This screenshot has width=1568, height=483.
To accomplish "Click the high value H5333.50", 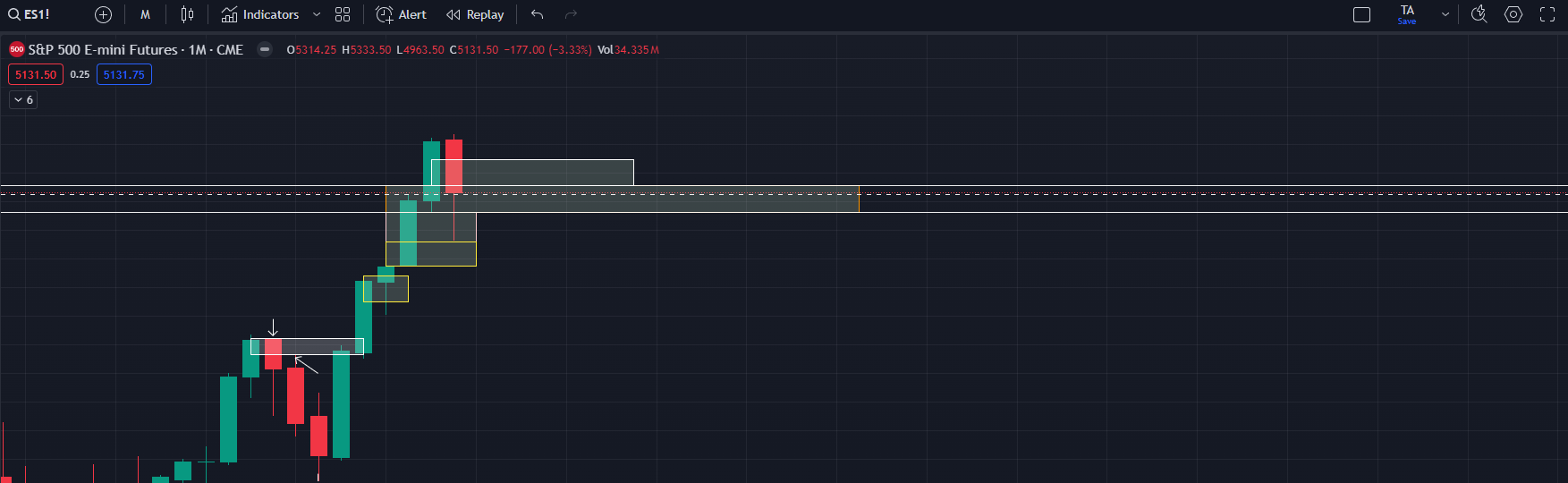I will pyautogui.click(x=367, y=50).
